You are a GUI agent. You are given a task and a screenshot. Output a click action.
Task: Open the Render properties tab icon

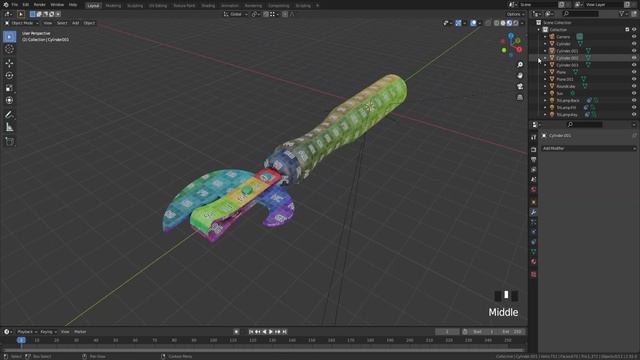(533, 150)
